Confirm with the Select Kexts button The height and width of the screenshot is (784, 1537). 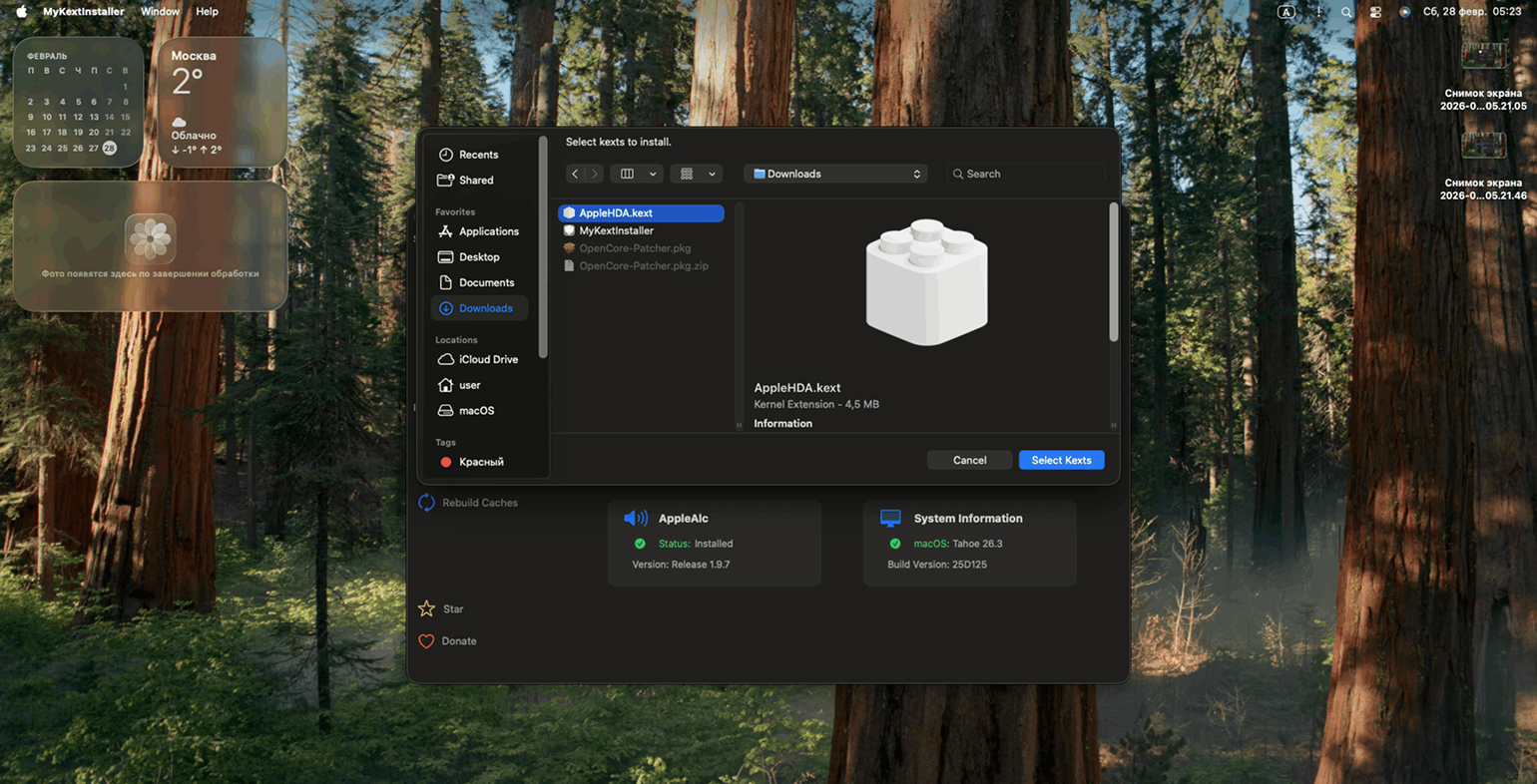point(1061,460)
